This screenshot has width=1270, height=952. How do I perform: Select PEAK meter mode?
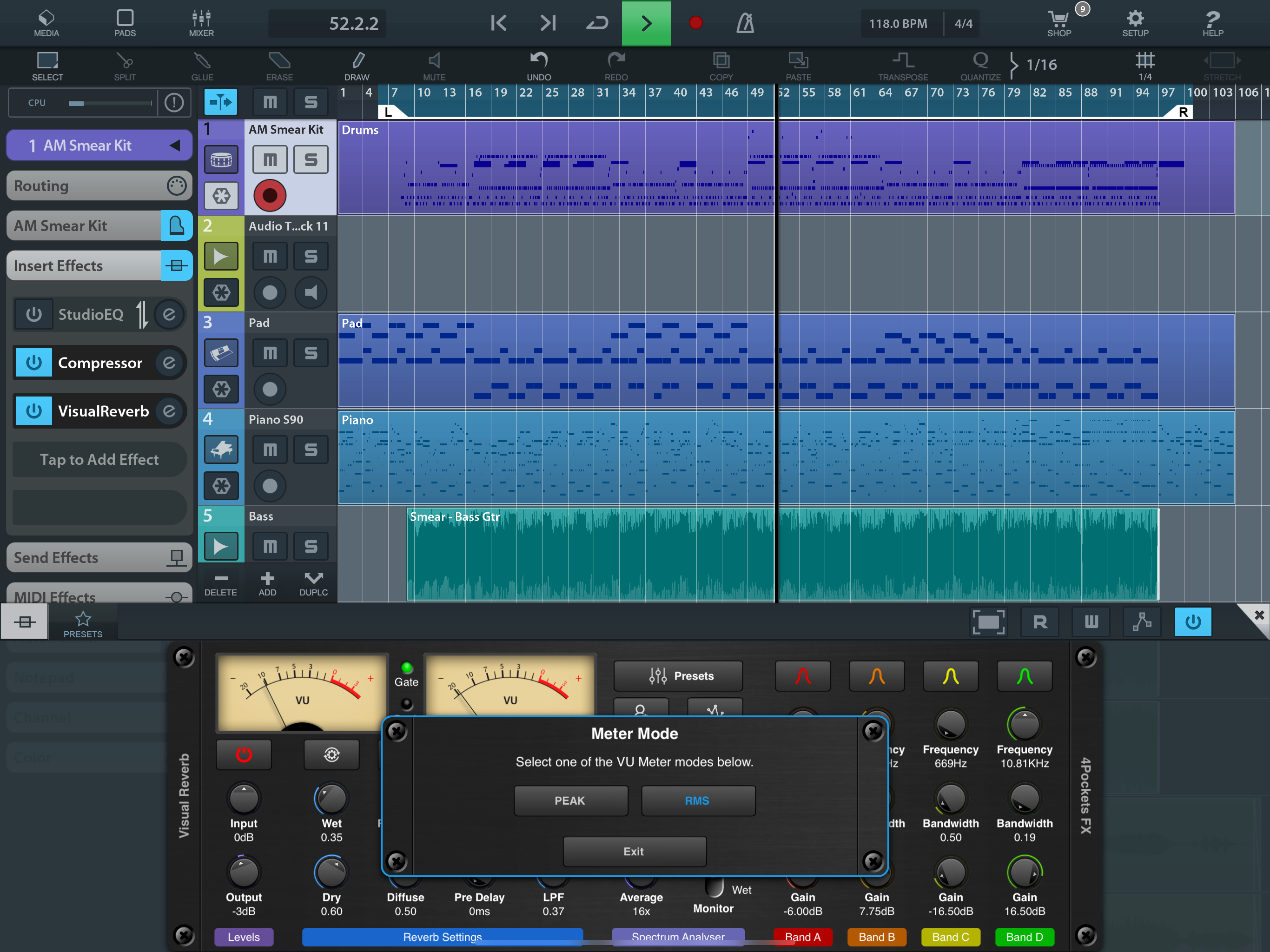[x=570, y=800]
